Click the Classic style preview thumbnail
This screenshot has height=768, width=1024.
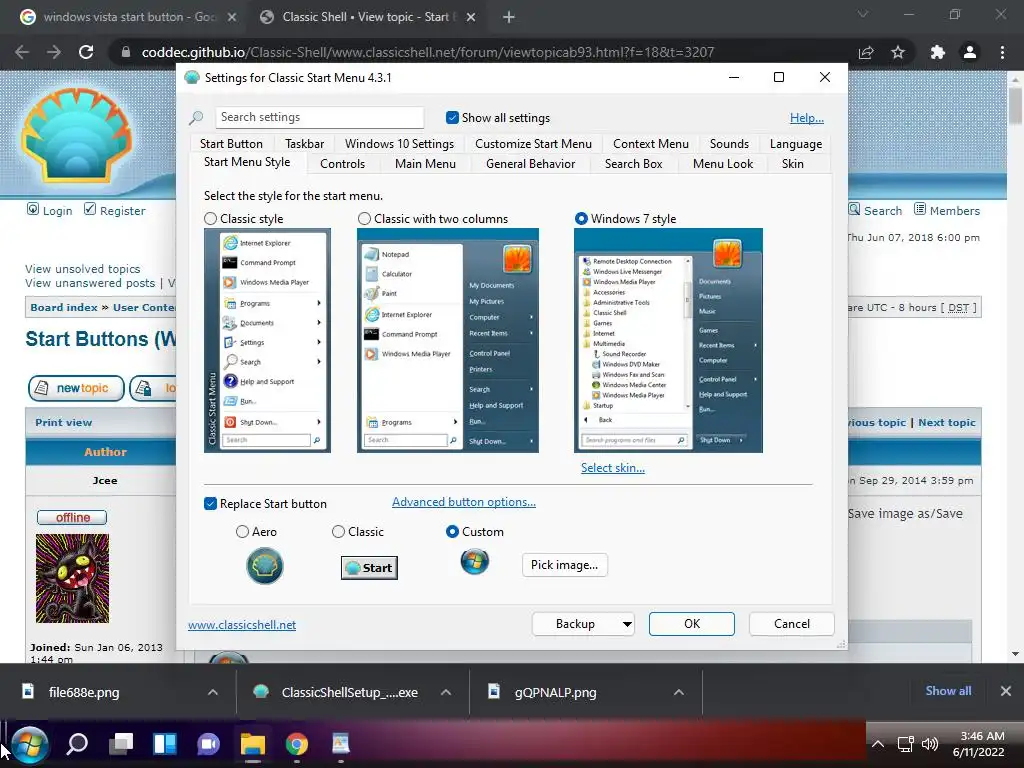[x=267, y=340]
